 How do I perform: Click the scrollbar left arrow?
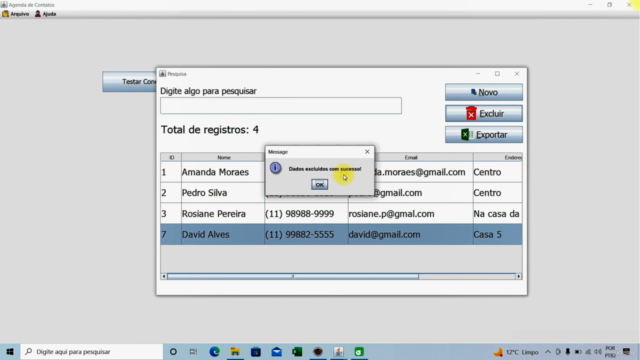click(x=164, y=276)
